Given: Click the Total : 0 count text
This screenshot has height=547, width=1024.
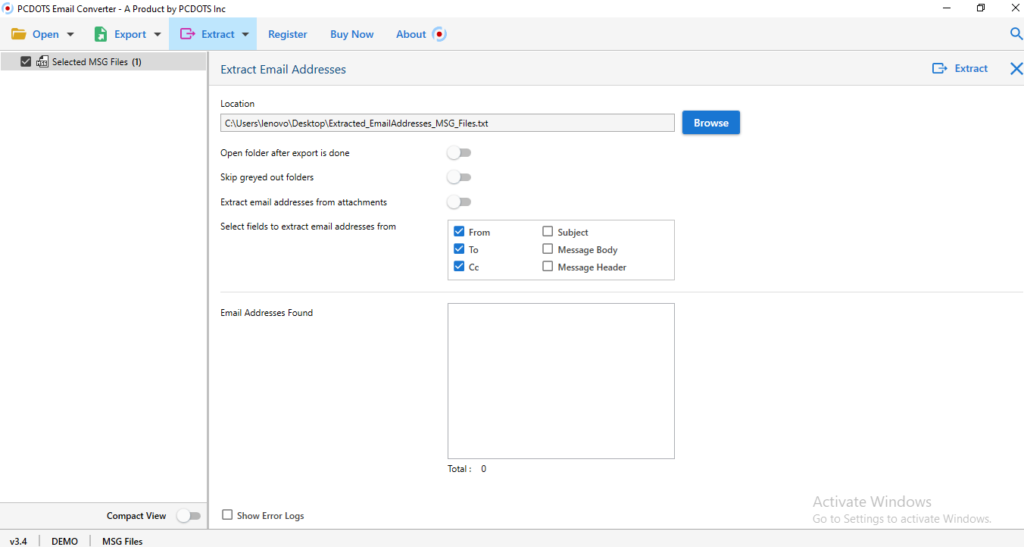Looking at the screenshot, I should click(x=467, y=469).
